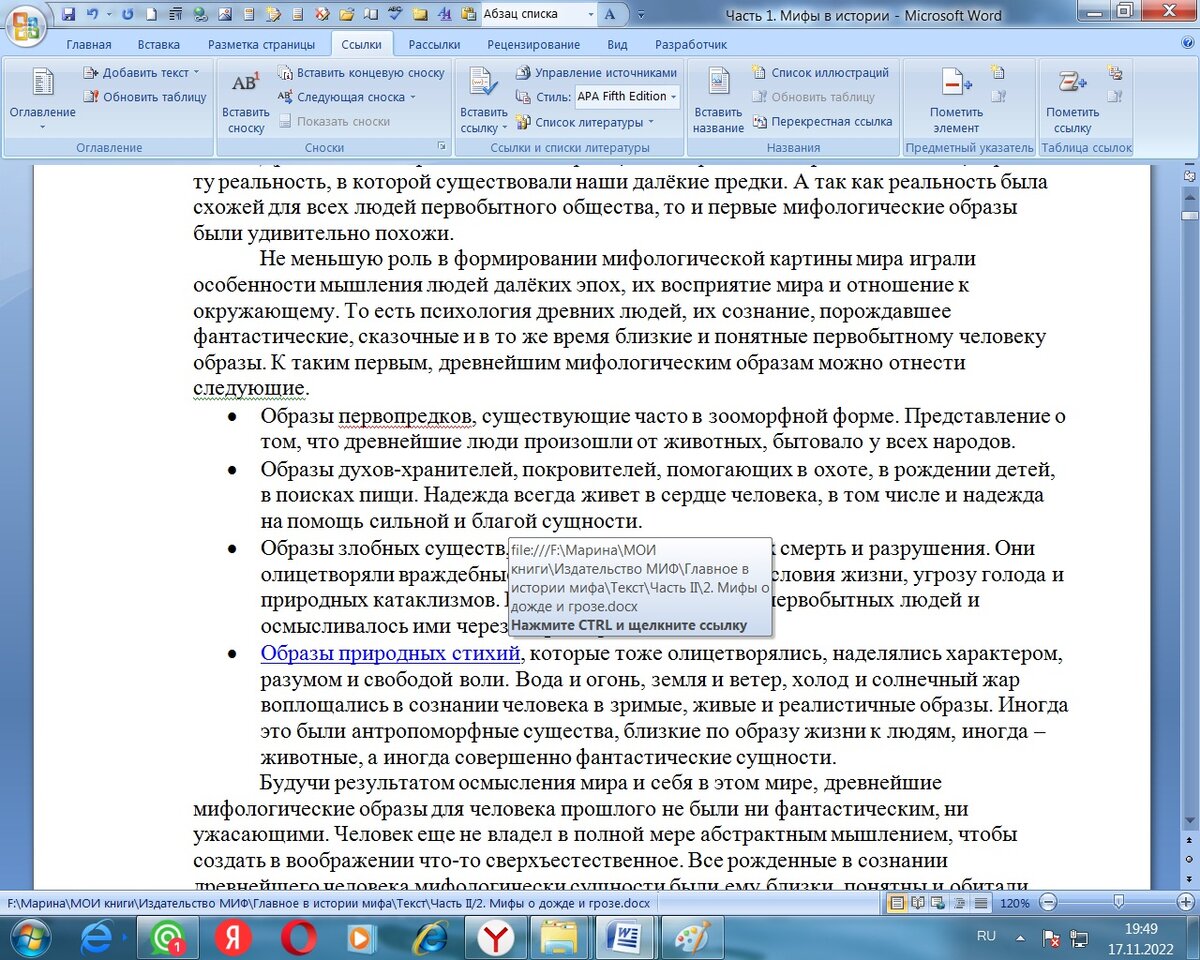
Task: Expand the Undo history arrow
Action: point(107,15)
